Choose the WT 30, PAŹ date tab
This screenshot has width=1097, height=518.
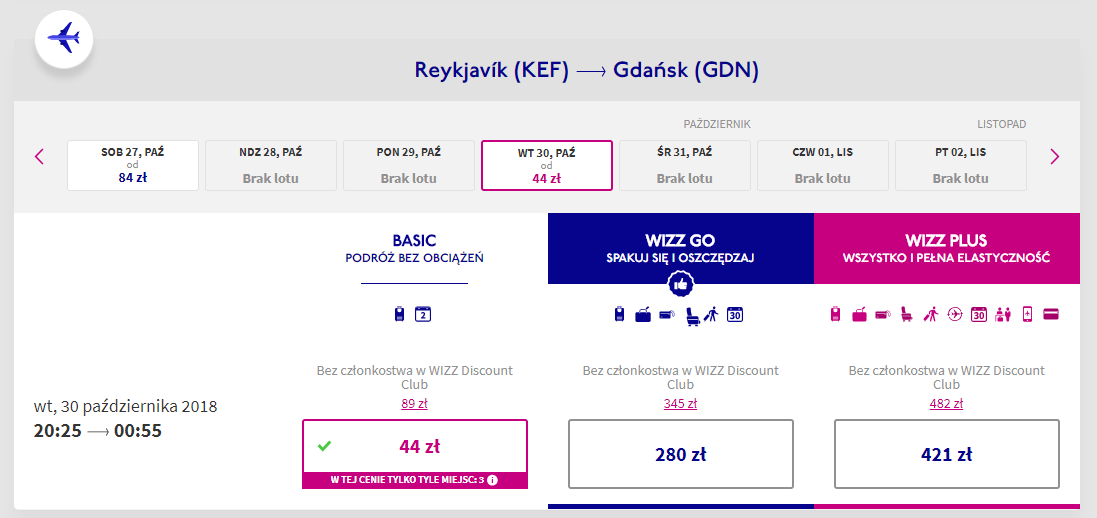[547, 165]
